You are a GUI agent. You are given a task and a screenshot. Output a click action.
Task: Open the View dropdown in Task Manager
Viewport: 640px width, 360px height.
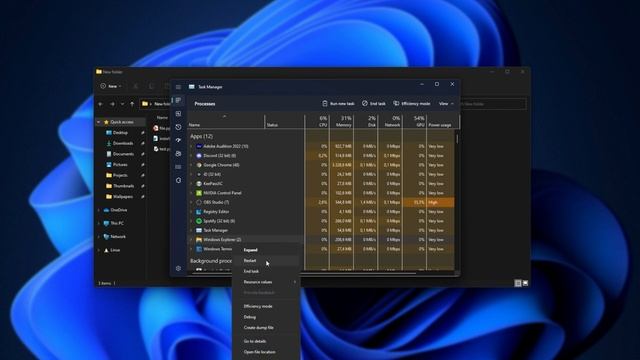click(x=446, y=104)
